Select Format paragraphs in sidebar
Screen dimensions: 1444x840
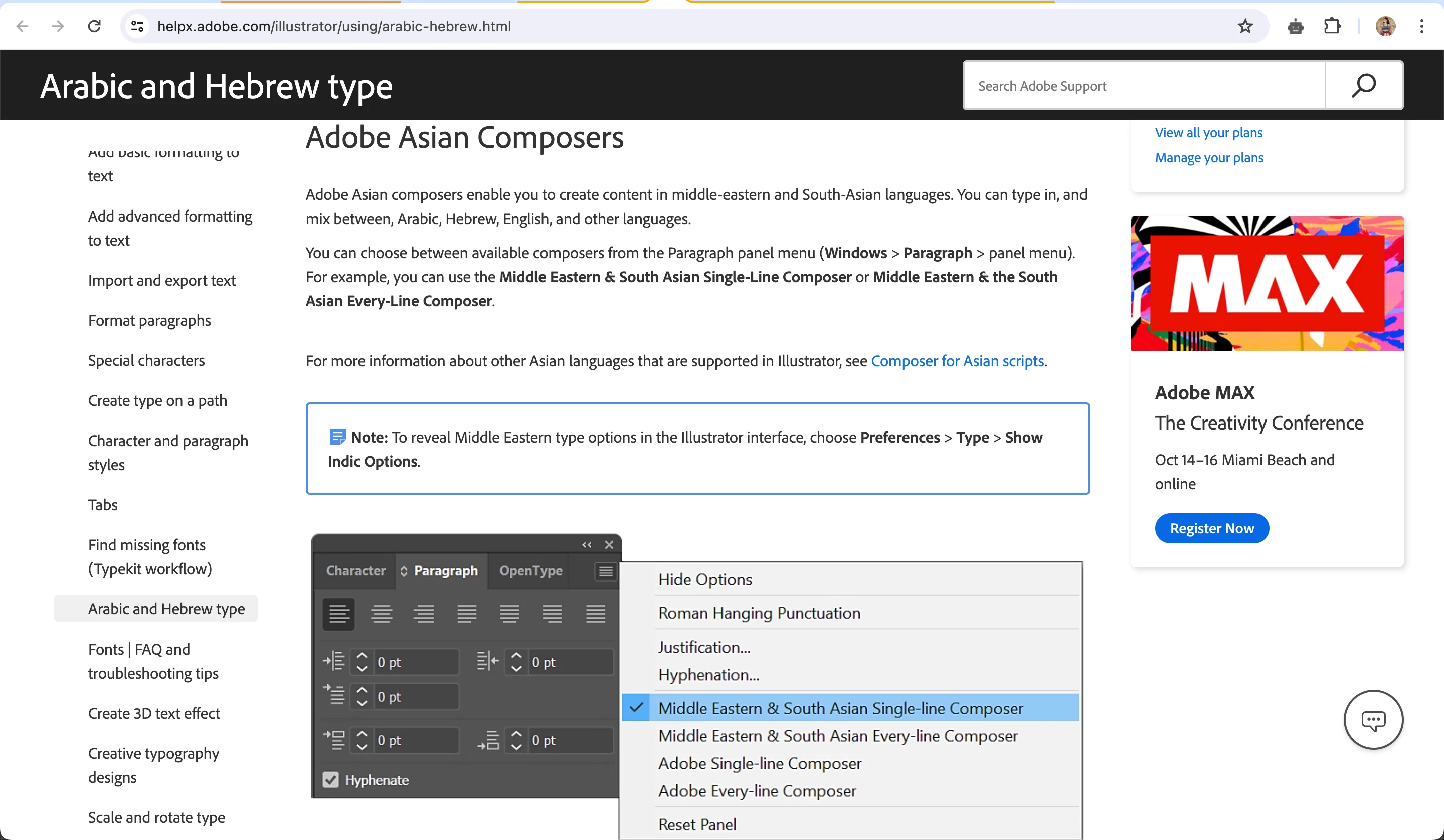tap(149, 320)
